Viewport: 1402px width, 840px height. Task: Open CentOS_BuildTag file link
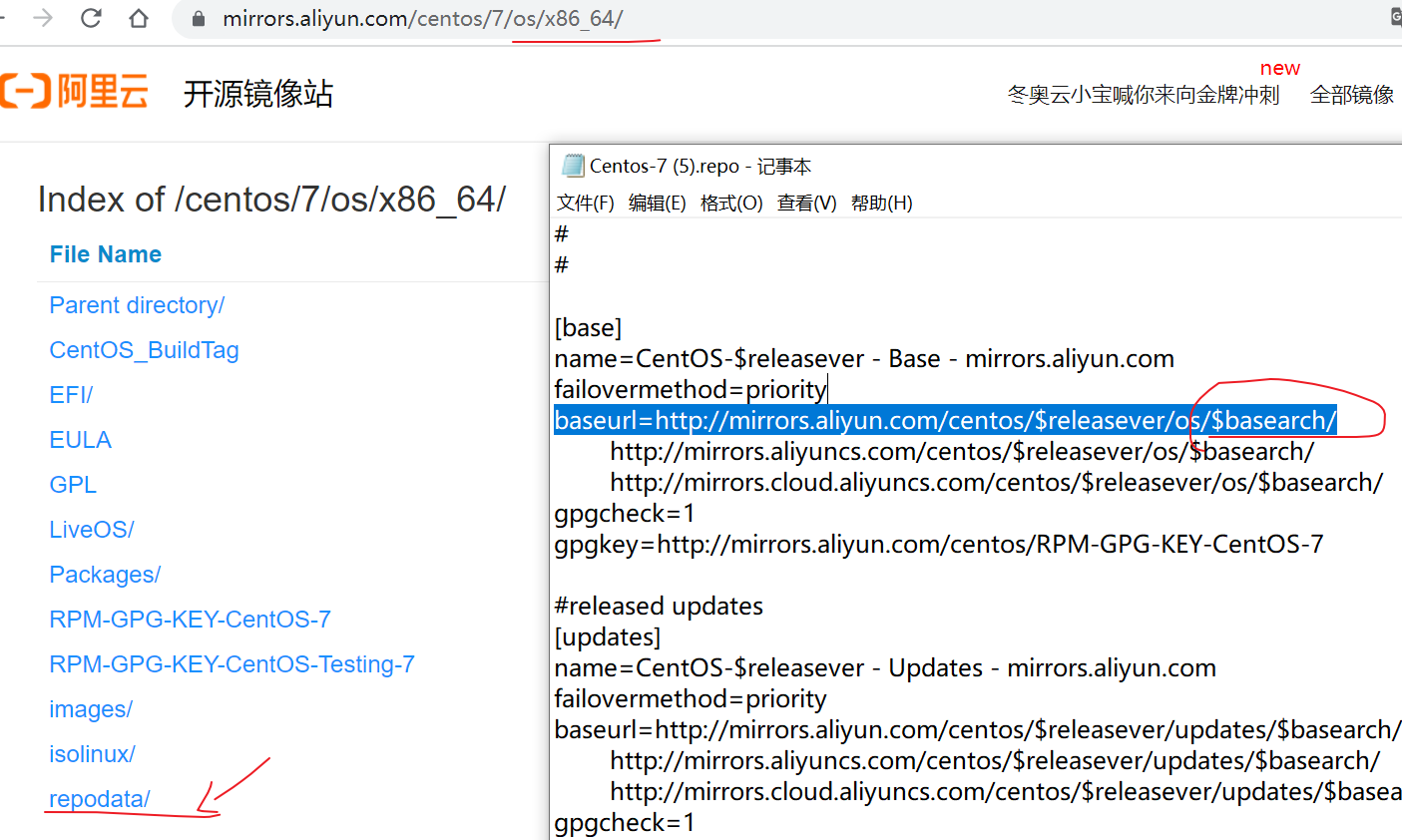coord(144,350)
